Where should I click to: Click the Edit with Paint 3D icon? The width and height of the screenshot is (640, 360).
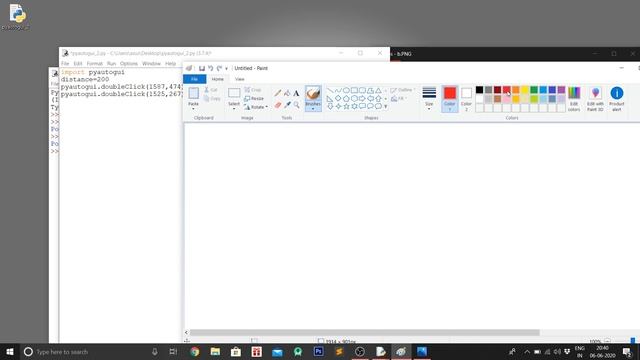(595, 93)
